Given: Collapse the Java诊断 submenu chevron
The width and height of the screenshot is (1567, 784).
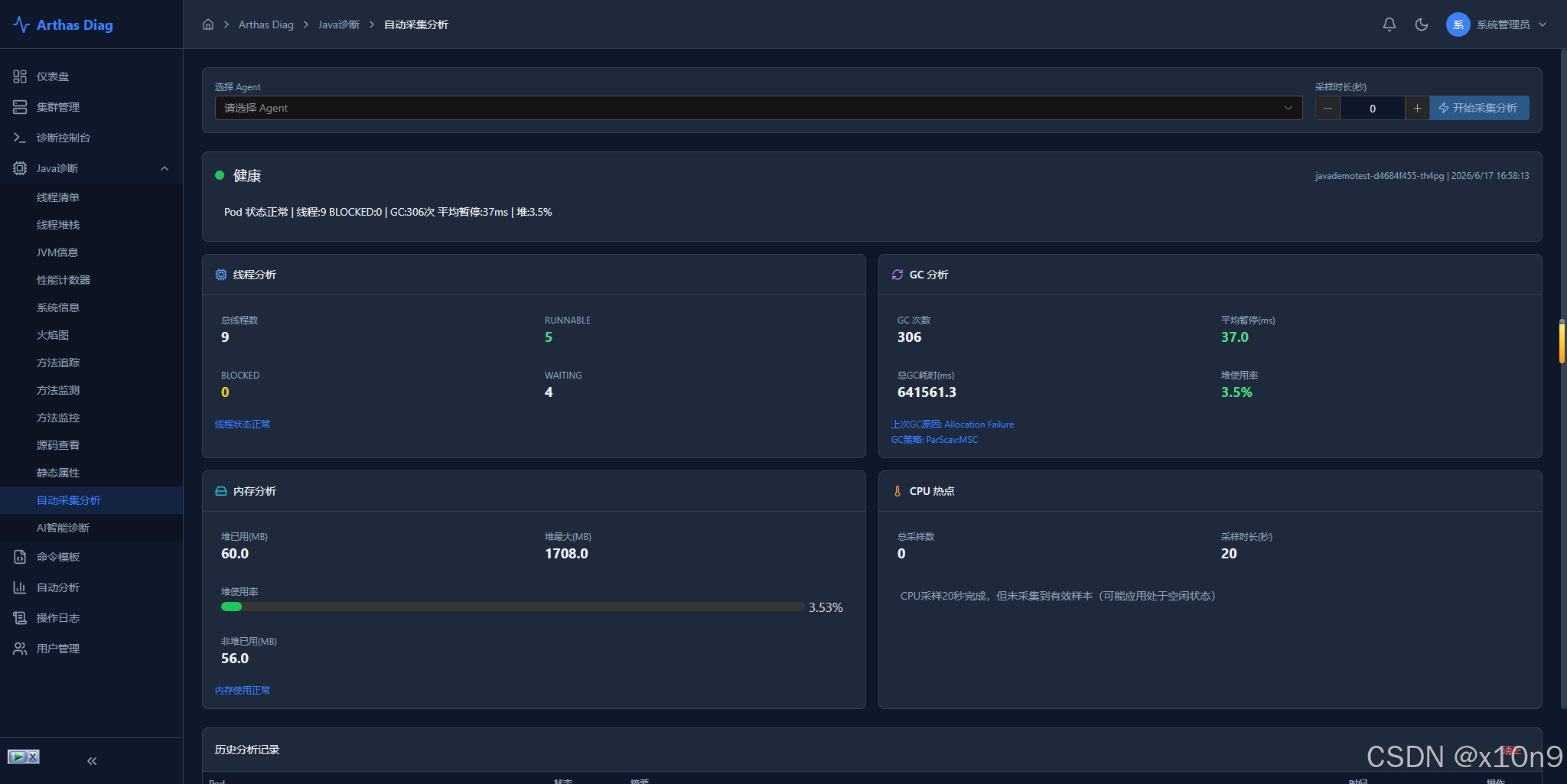Looking at the screenshot, I should coord(165,168).
